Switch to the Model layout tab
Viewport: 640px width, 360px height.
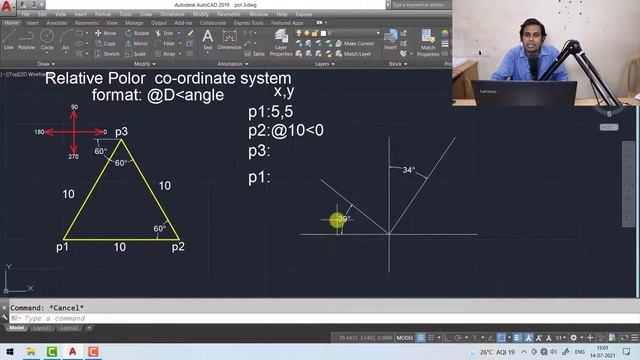[x=16, y=328]
